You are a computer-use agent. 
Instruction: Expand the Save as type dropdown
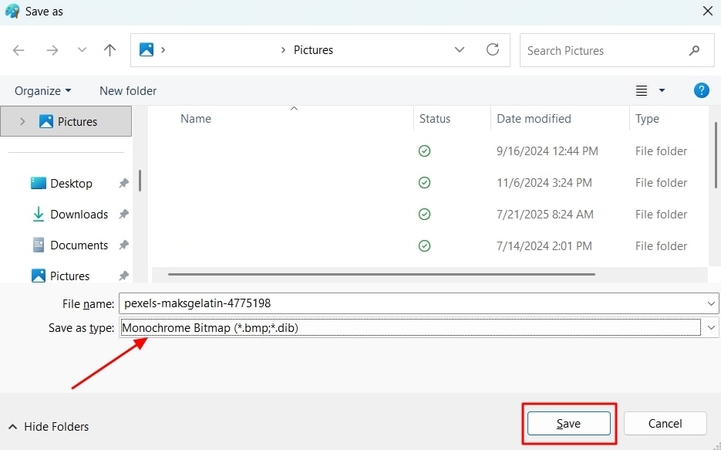711,327
